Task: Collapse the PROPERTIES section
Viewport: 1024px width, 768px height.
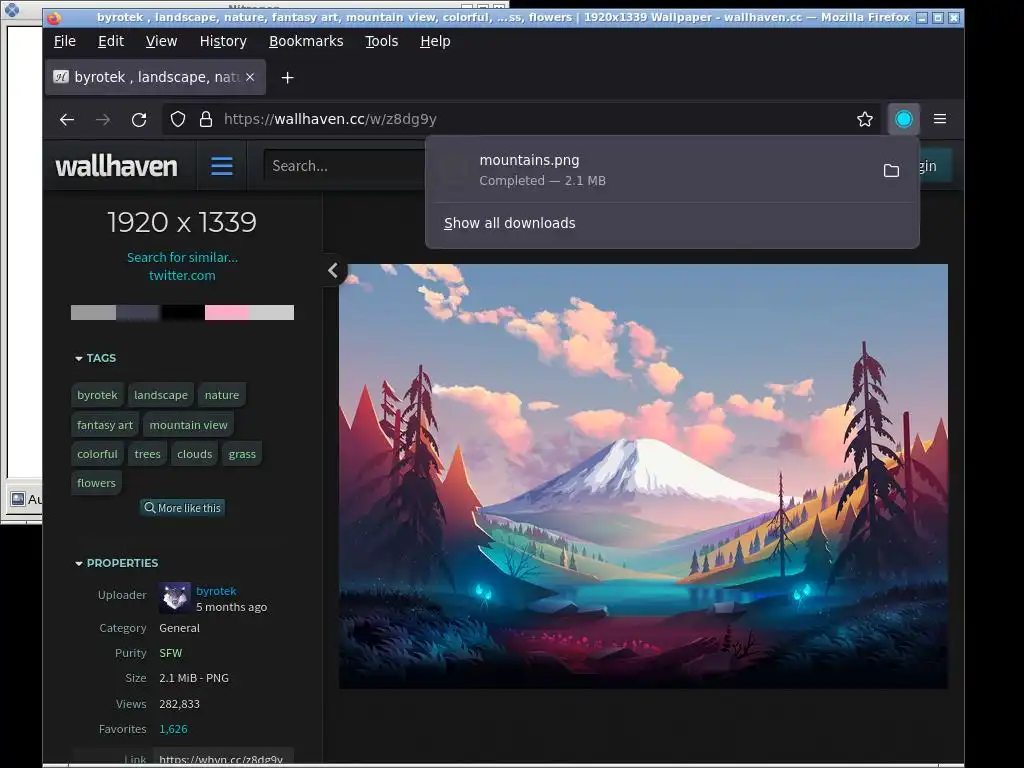Action: 116,563
